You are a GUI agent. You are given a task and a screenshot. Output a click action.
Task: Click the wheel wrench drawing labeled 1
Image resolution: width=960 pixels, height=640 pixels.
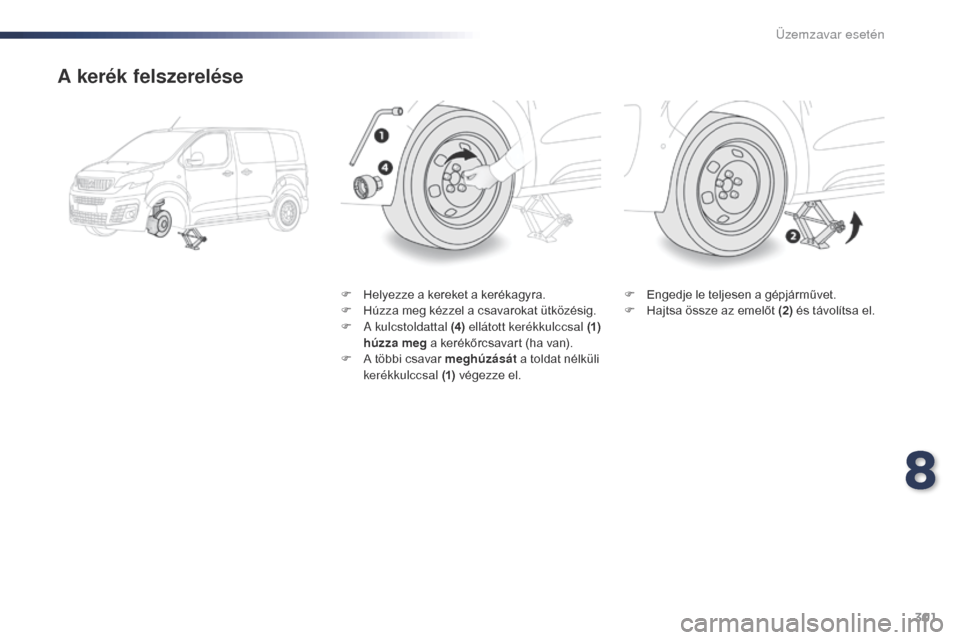click(375, 135)
